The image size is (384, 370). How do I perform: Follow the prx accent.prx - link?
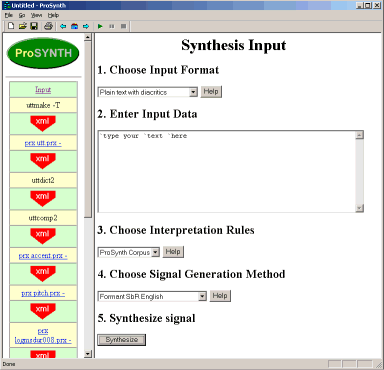point(43,256)
